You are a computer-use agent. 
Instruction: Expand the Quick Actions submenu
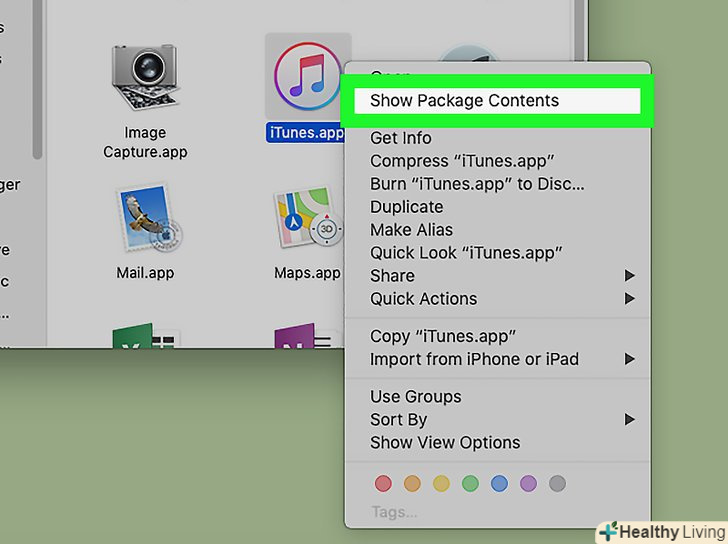pyautogui.click(x=497, y=298)
